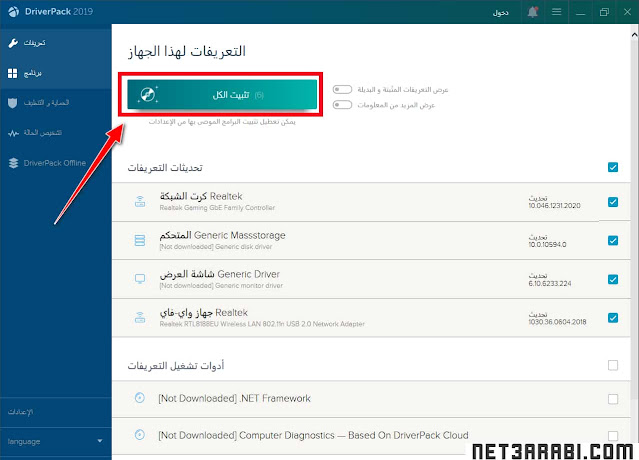Select the drivers (تعريفات) sidebar tab
This screenshot has width=639, height=460.
[55, 43]
